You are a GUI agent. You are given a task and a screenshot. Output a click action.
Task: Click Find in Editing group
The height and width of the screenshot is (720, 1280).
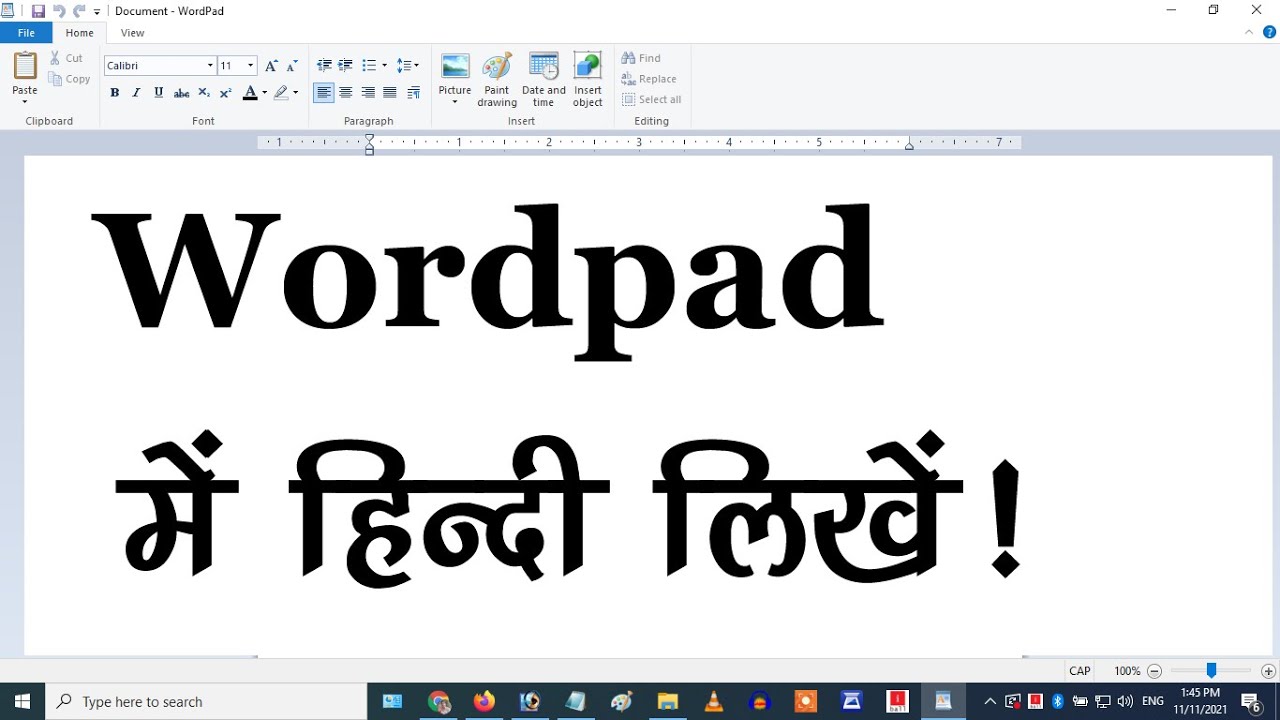[x=641, y=58]
